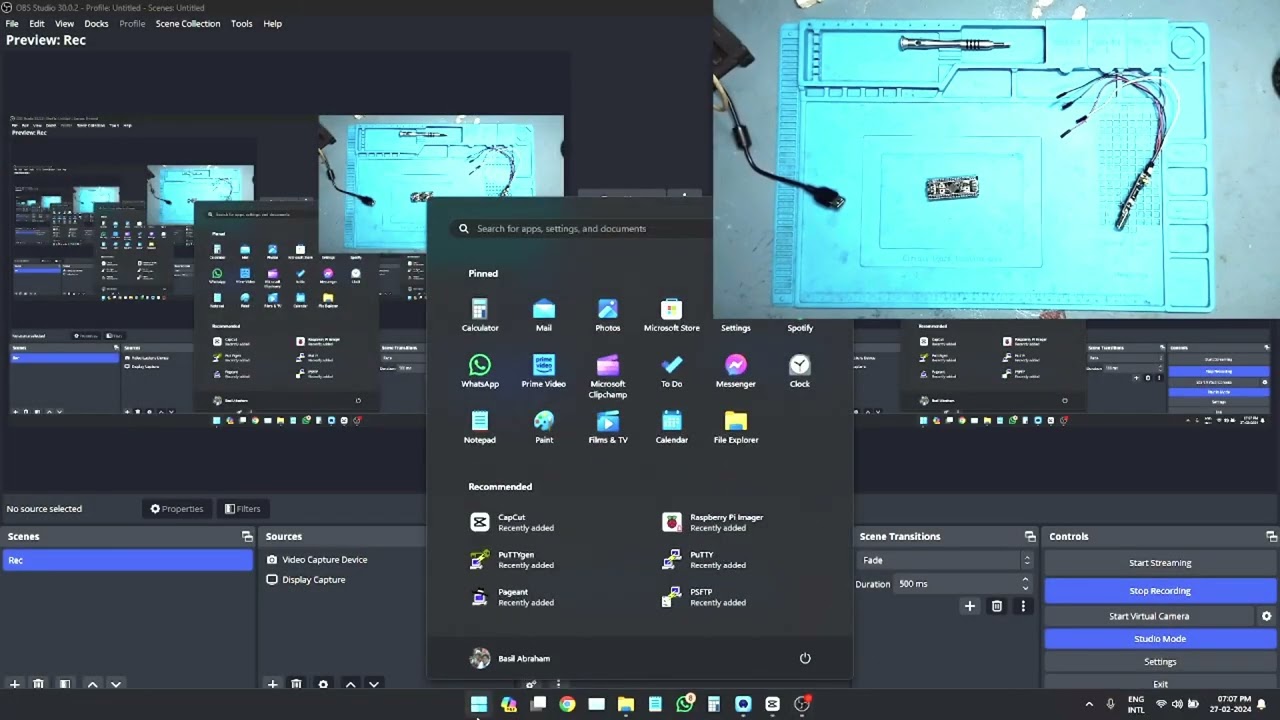Open Paint from pinned apps
1280x720 pixels.
(x=544, y=427)
